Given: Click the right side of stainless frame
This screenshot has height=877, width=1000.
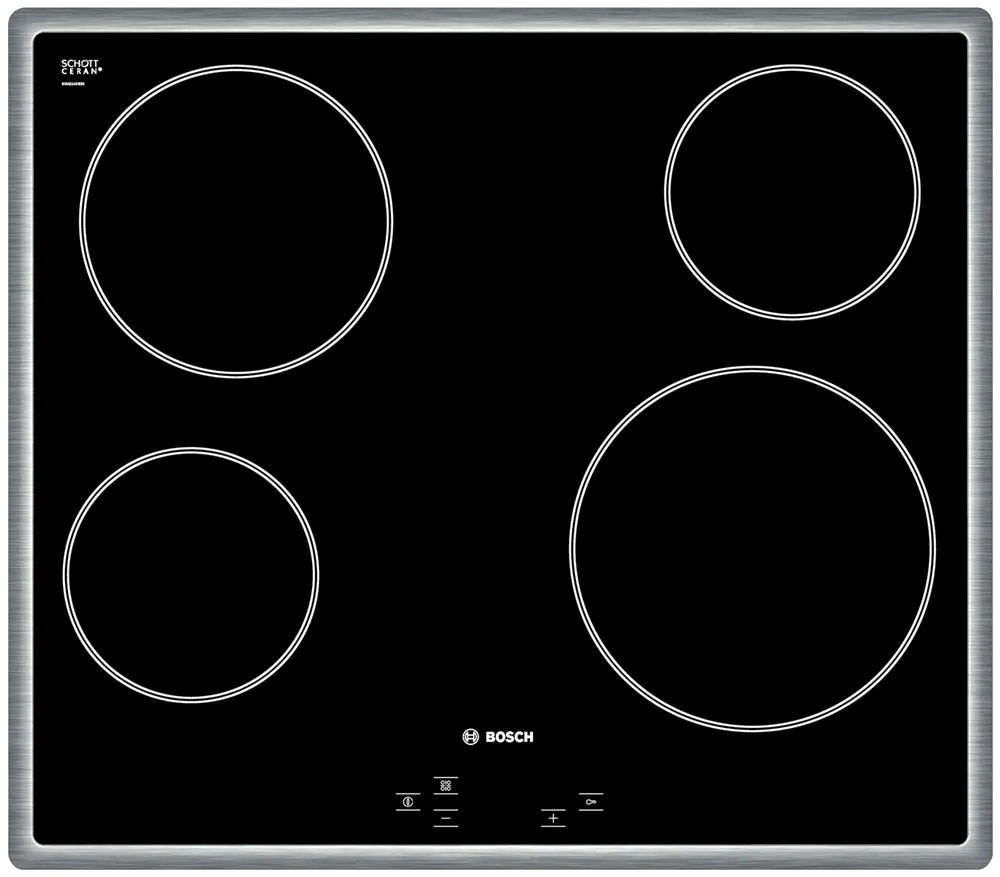Looking at the screenshot, I should click(x=984, y=440).
